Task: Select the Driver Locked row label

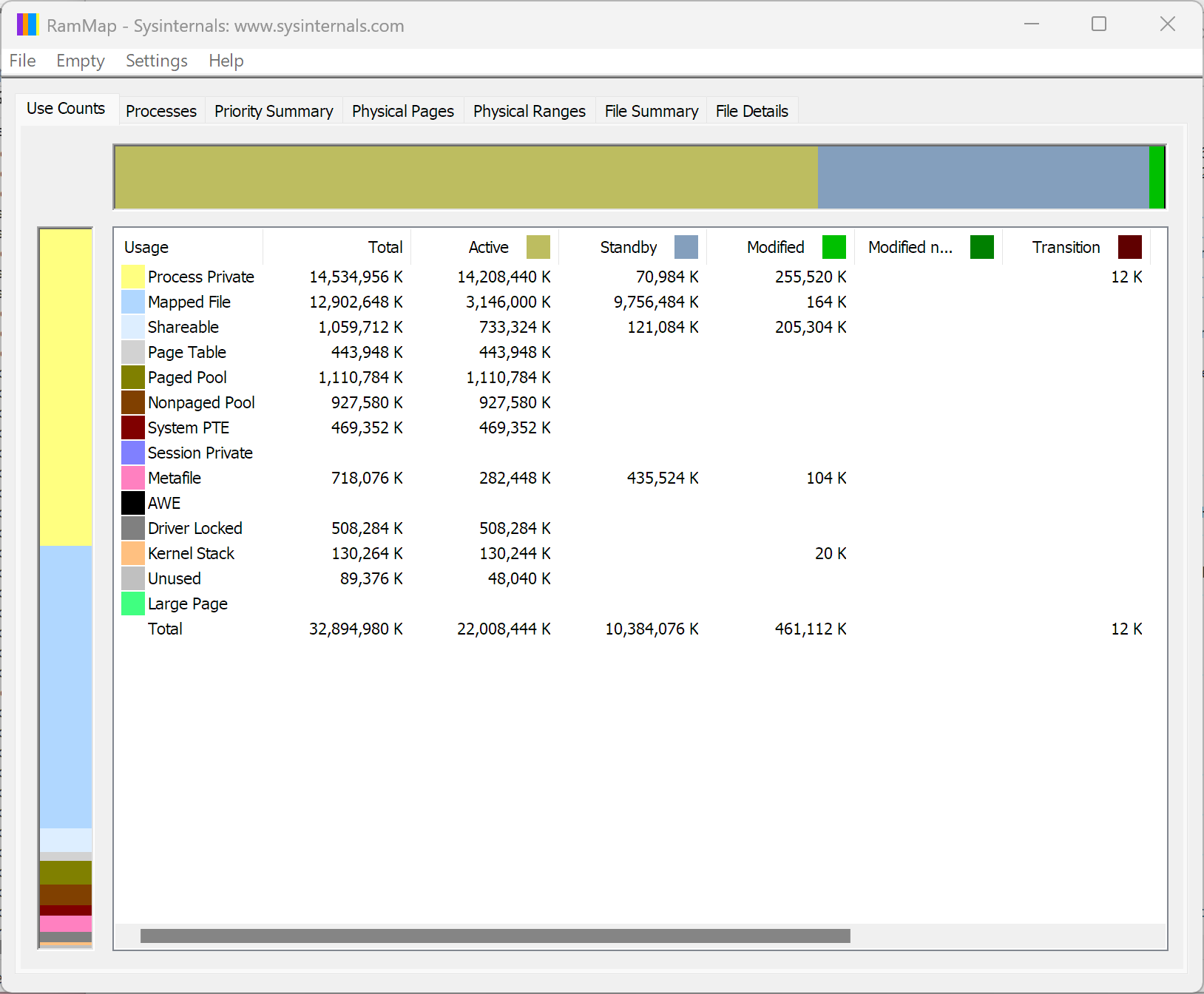Action: 195,528
